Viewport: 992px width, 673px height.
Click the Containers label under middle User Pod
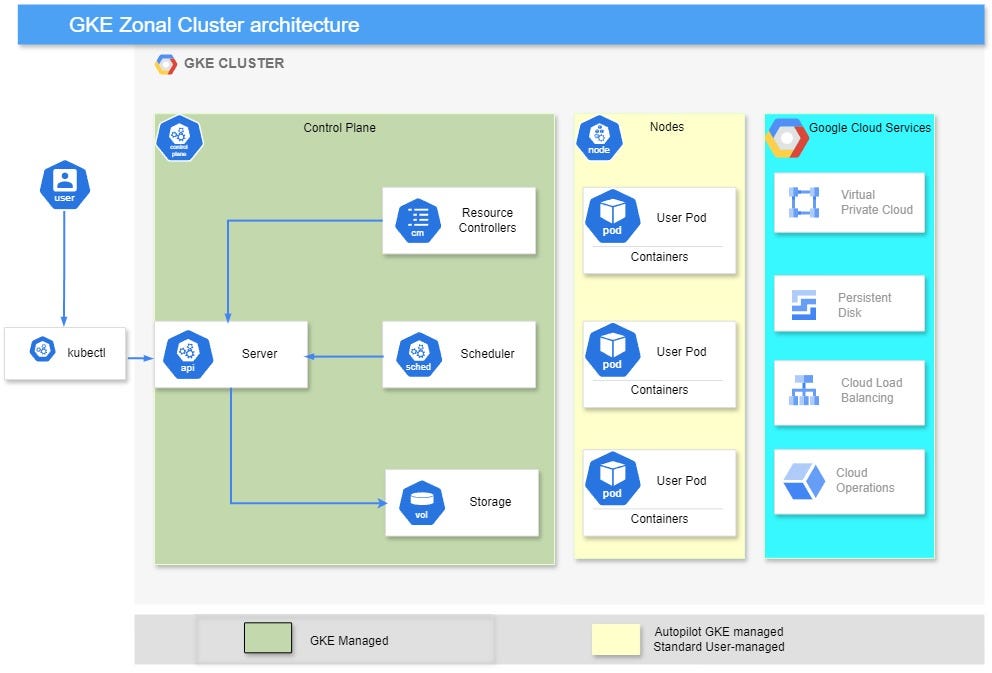[x=659, y=390]
